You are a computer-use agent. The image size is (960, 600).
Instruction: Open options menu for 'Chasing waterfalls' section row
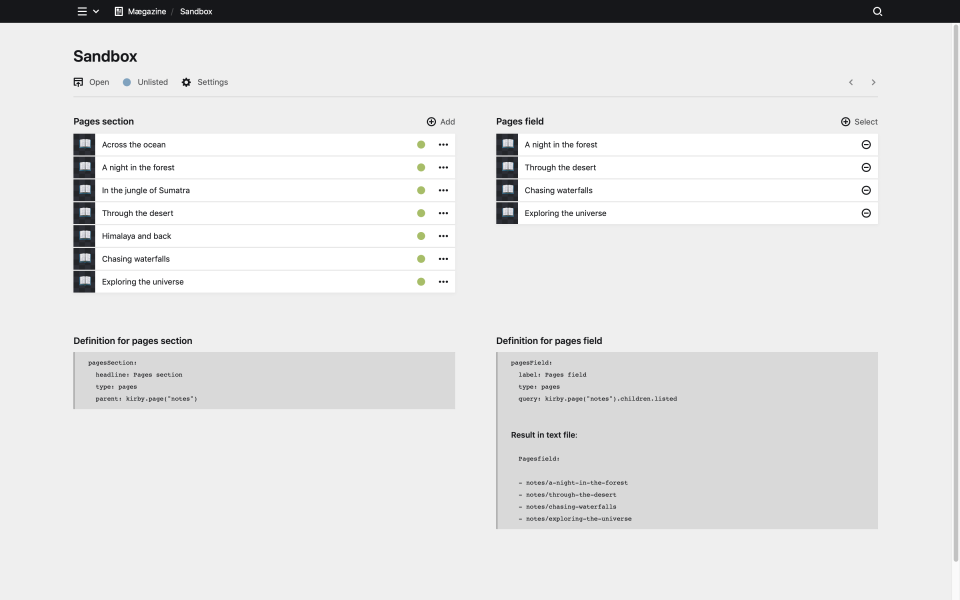coord(443,259)
